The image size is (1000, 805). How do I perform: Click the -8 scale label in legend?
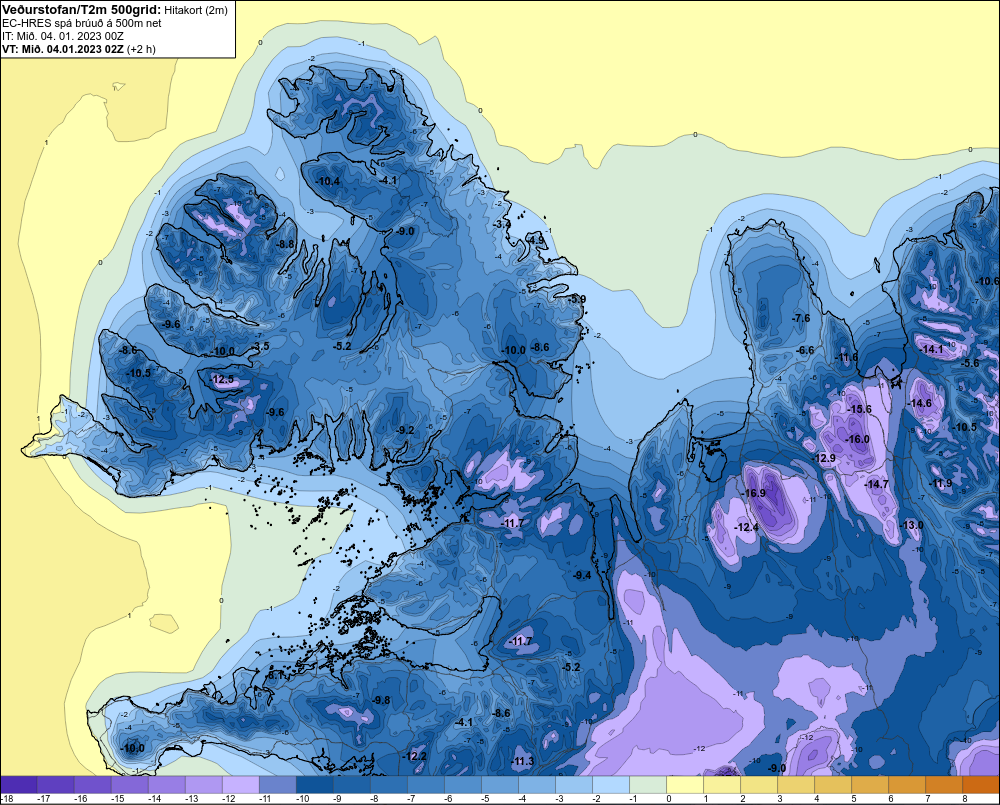click(374, 799)
